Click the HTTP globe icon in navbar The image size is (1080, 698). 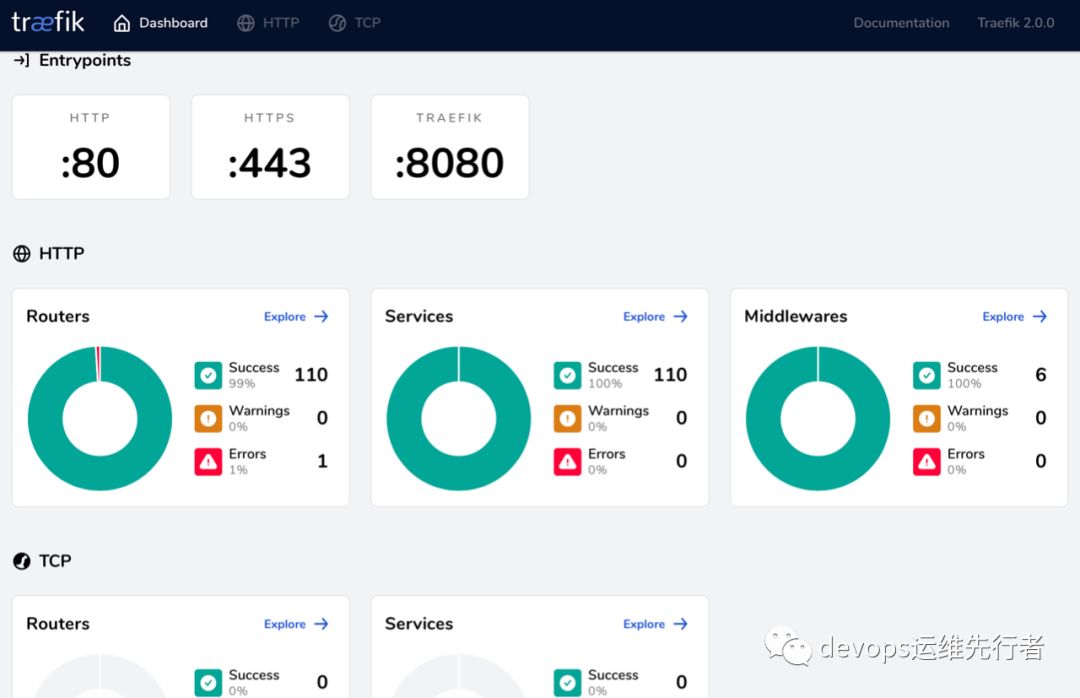pos(246,23)
